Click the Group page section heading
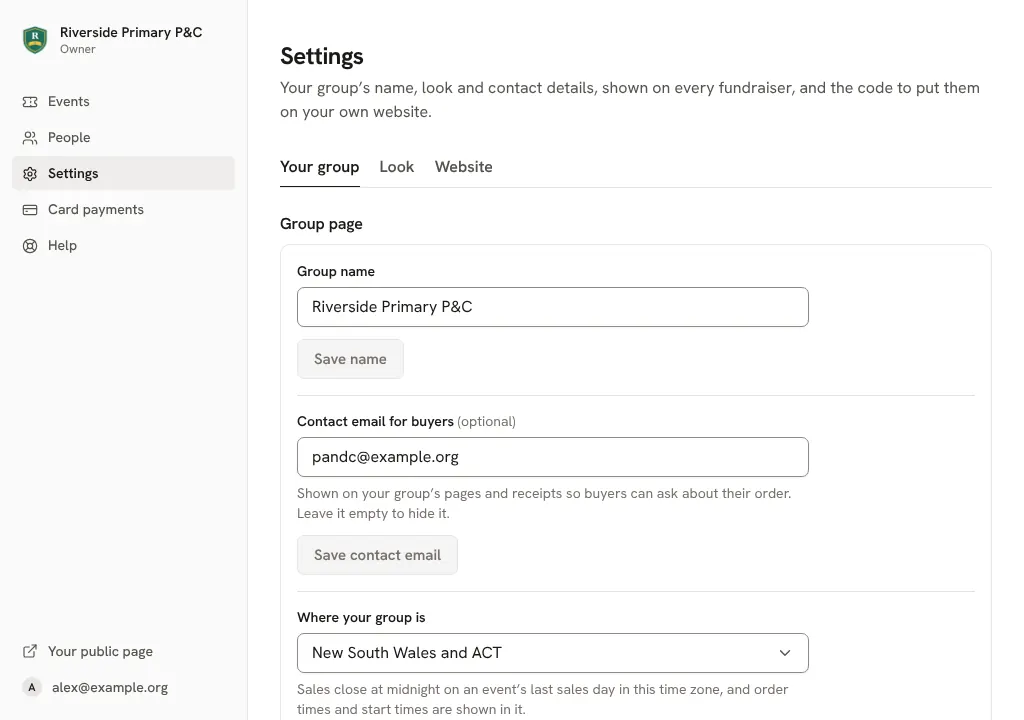The width and height of the screenshot is (1024, 720). tap(321, 224)
